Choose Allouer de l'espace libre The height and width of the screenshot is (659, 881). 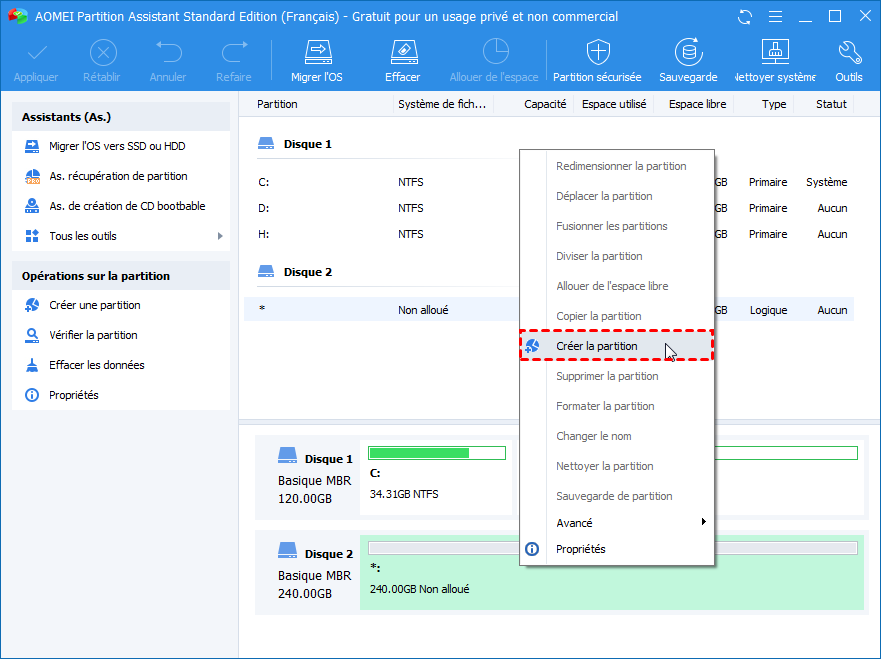pyautogui.click(x=617, y=286)
